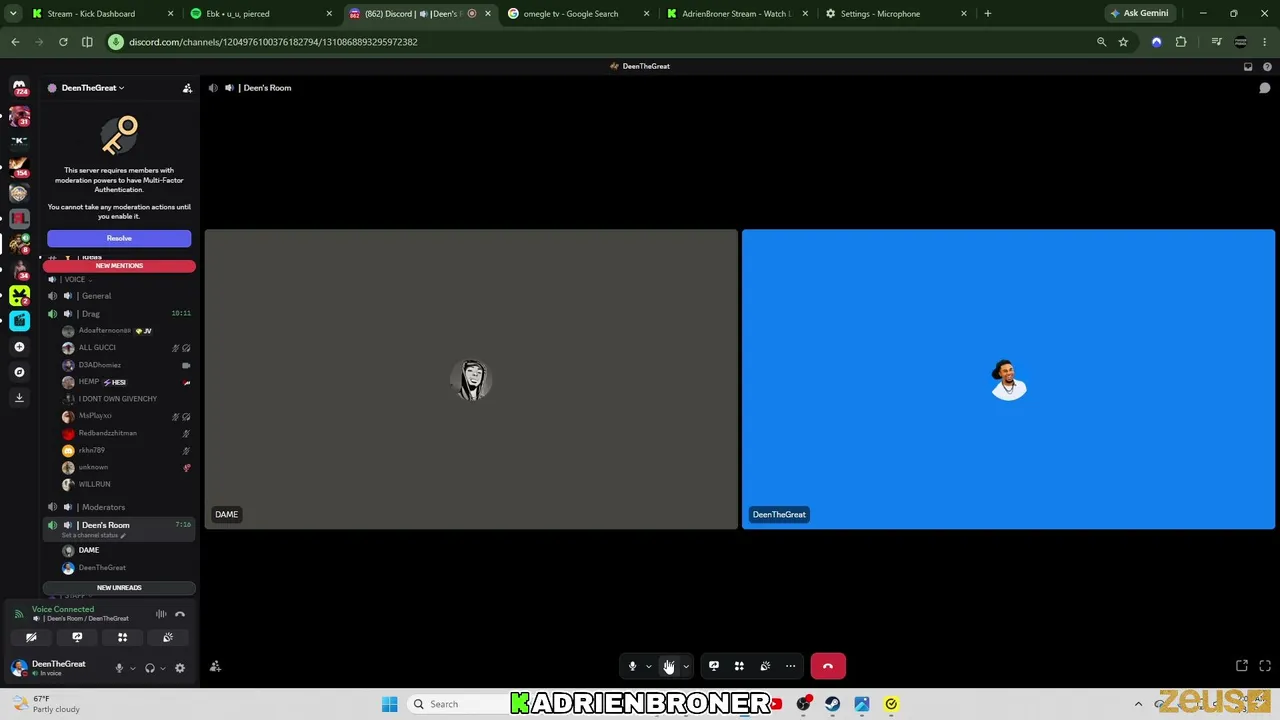Show chat icon at top right

tap(1264, 88)
